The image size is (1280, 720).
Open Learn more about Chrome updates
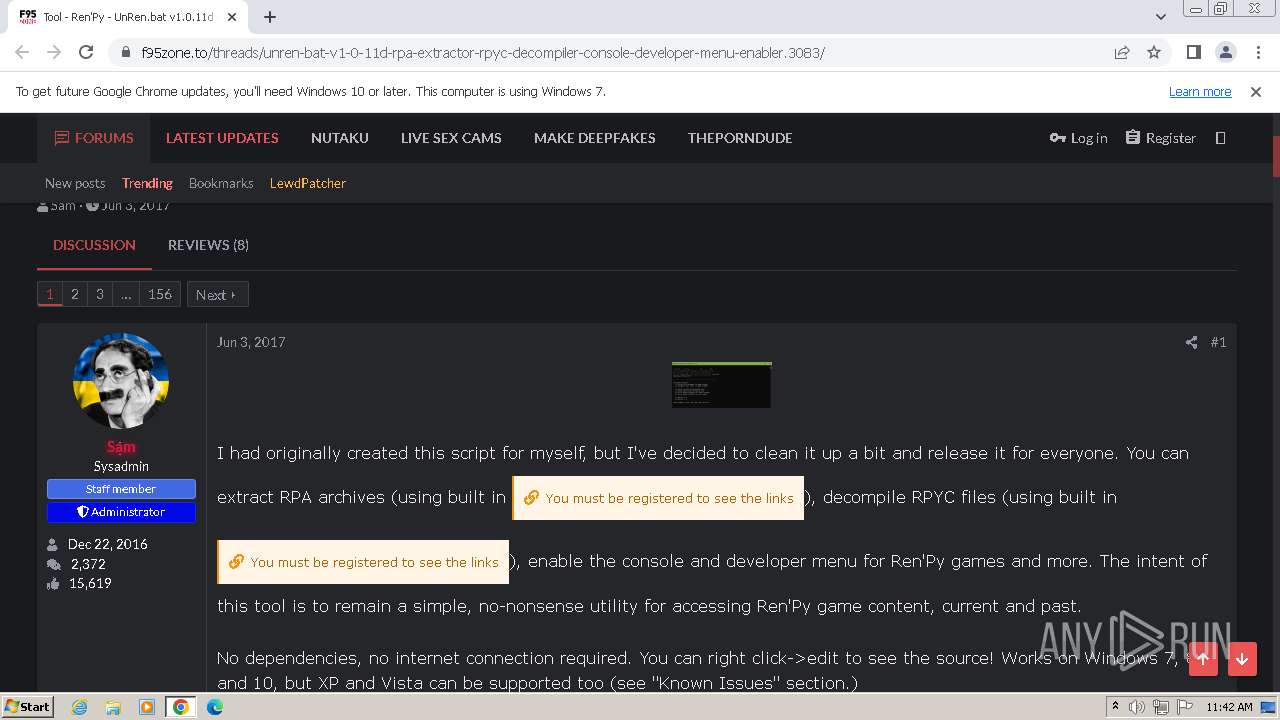[x=1200, y=91]
